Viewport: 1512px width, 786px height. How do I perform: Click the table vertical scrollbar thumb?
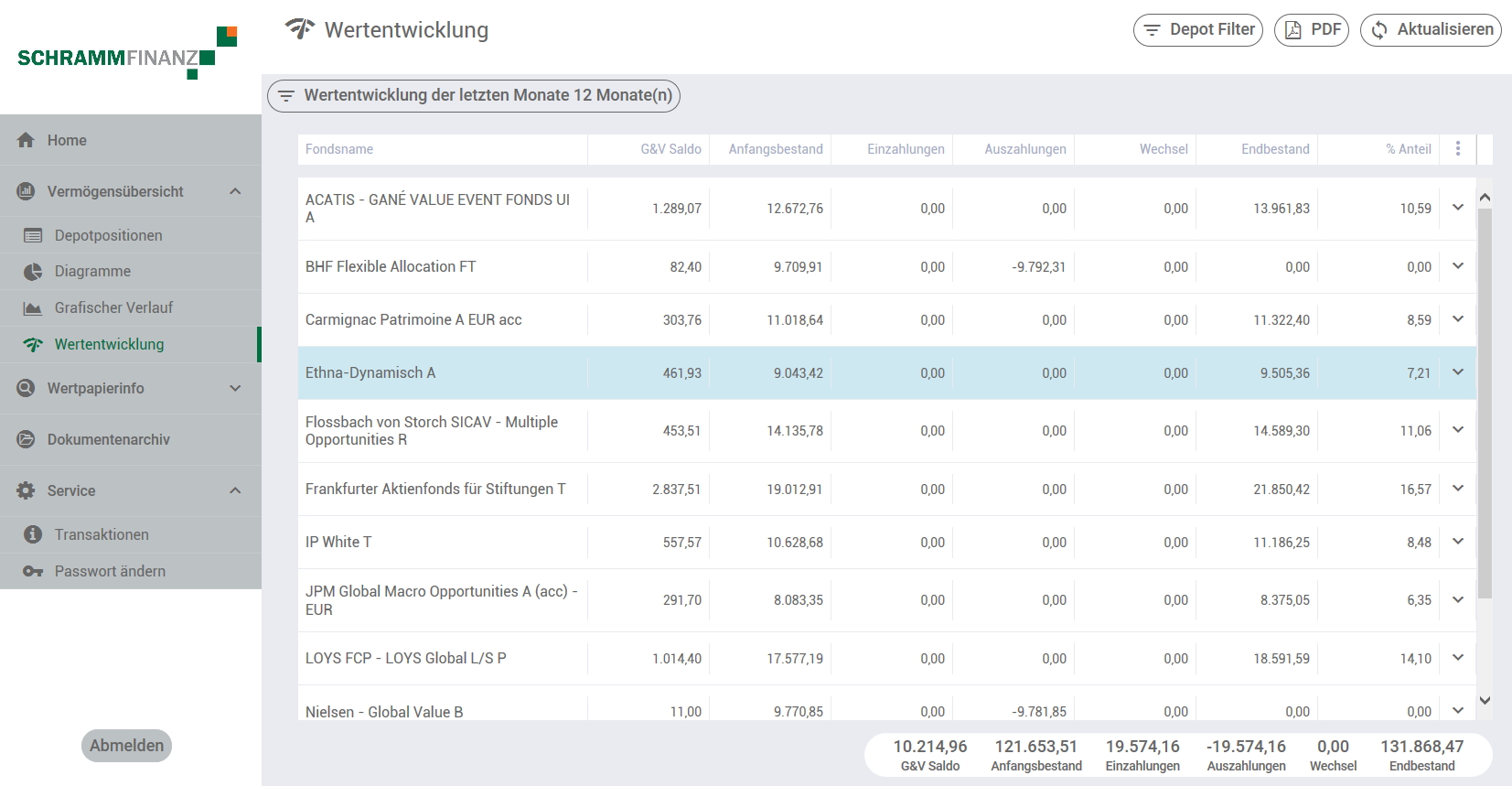point(1485,403)
